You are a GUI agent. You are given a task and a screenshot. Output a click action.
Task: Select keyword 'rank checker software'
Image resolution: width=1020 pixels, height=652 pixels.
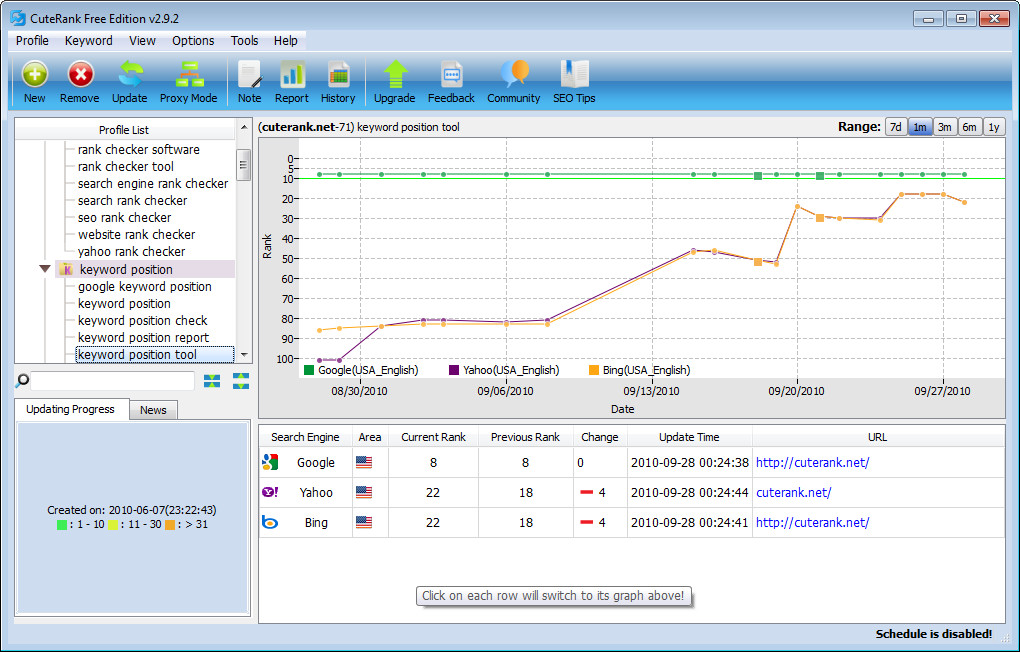click(139, 150)
